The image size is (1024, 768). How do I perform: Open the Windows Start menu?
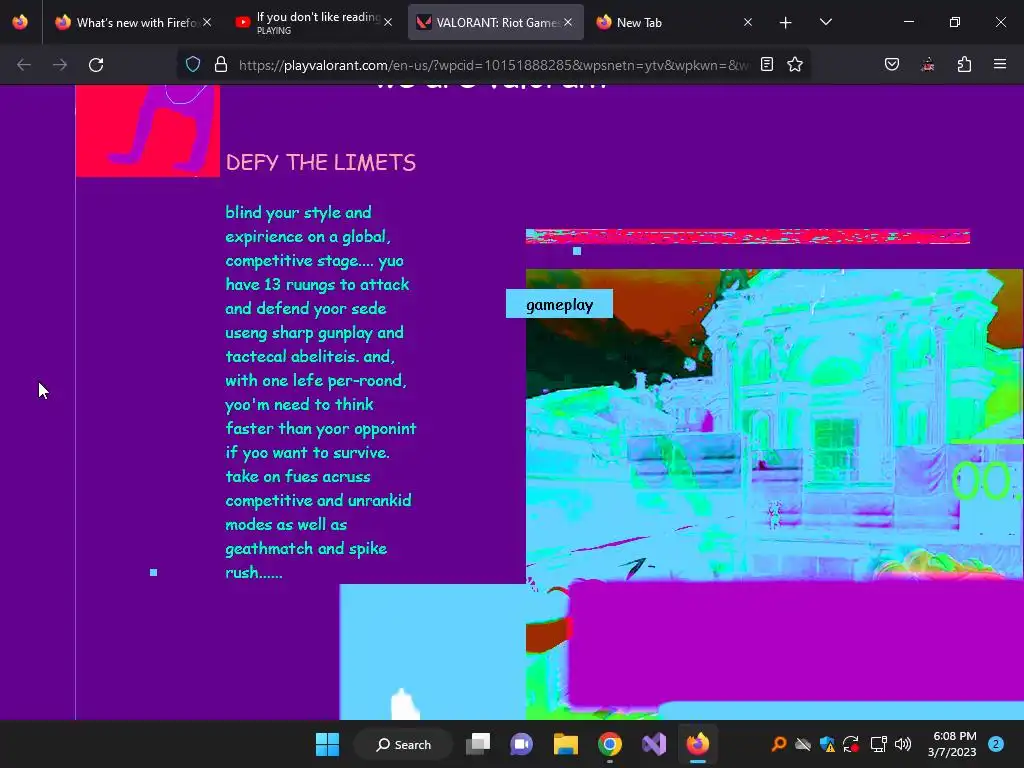[327, 744]
